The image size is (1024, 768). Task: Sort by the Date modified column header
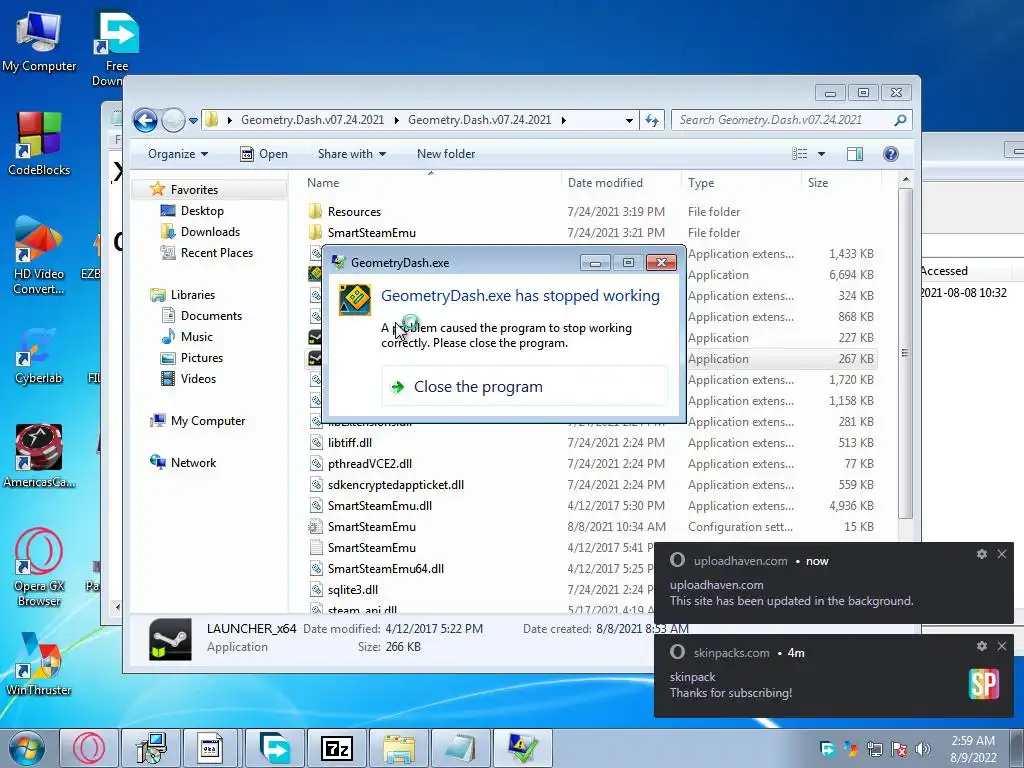(x=605, y=183)
